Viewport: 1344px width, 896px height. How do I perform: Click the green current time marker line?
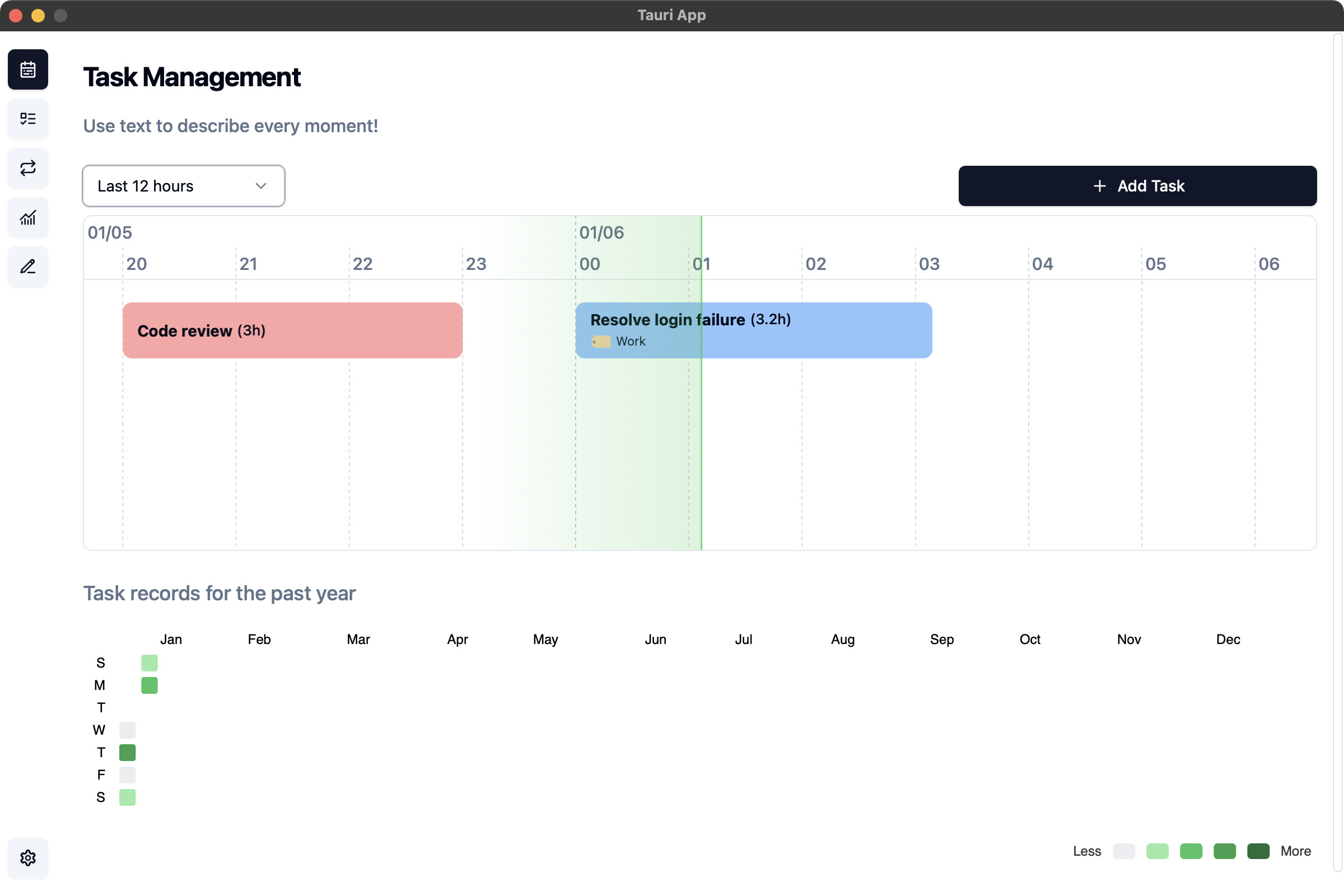click(x=701, y=383)
